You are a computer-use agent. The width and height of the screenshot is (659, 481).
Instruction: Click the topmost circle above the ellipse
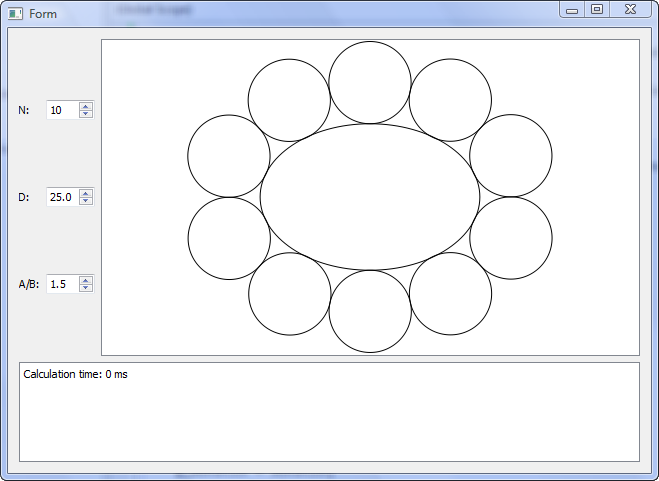[x=370, y=82]
